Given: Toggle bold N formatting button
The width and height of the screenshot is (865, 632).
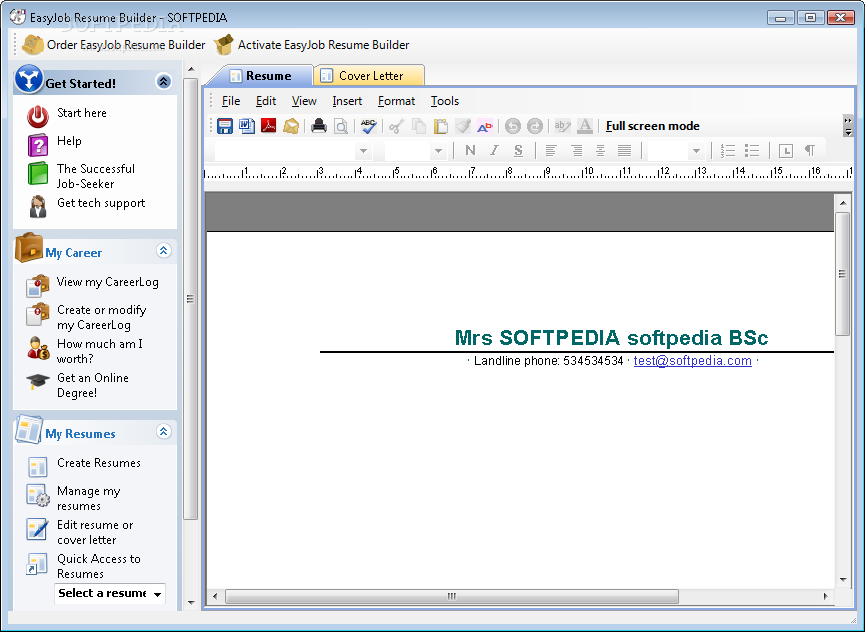Looking at the screenshot, I should [470, 150].
